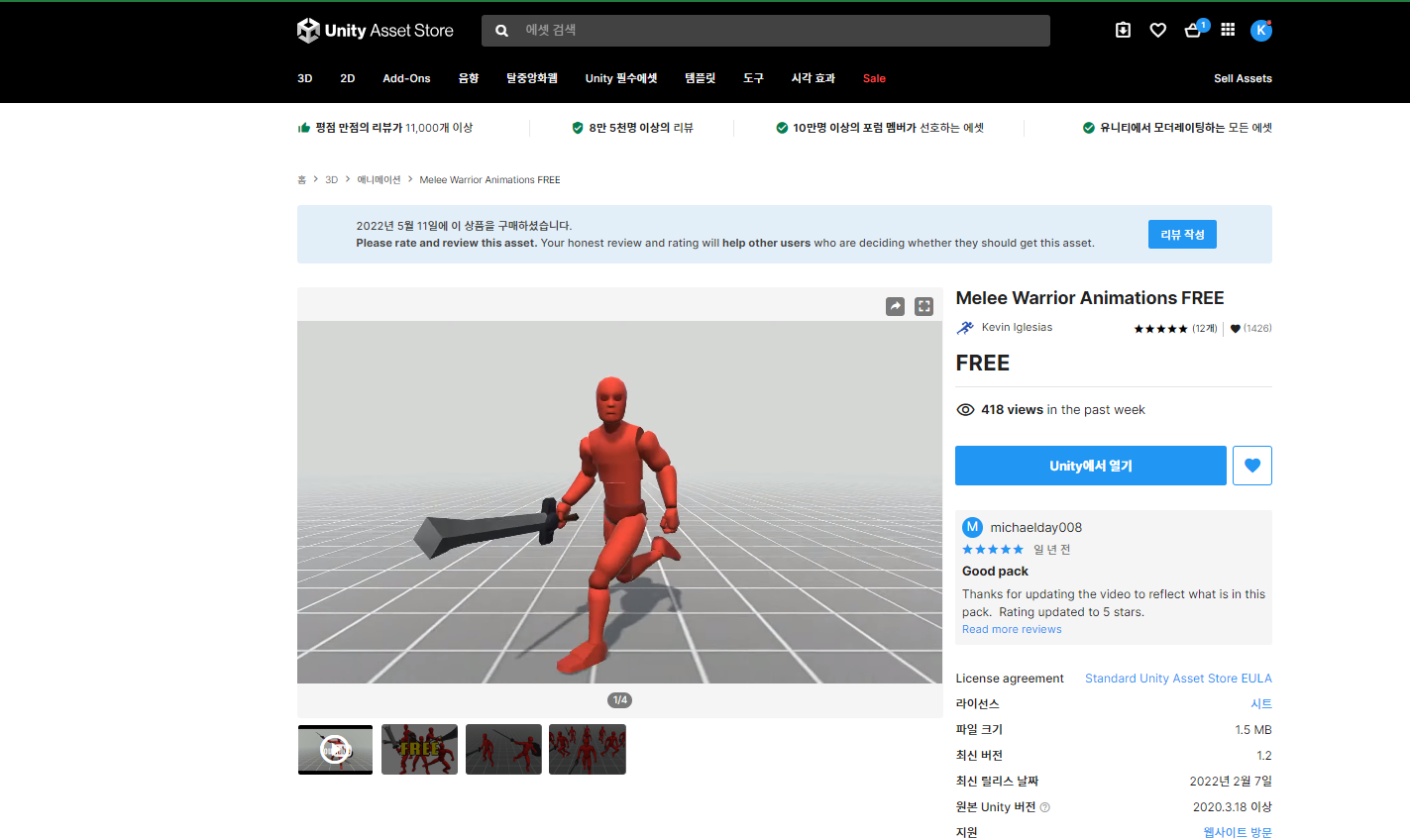
Task: Click the 3D breadcrumb link
Action: click(332, 180)
